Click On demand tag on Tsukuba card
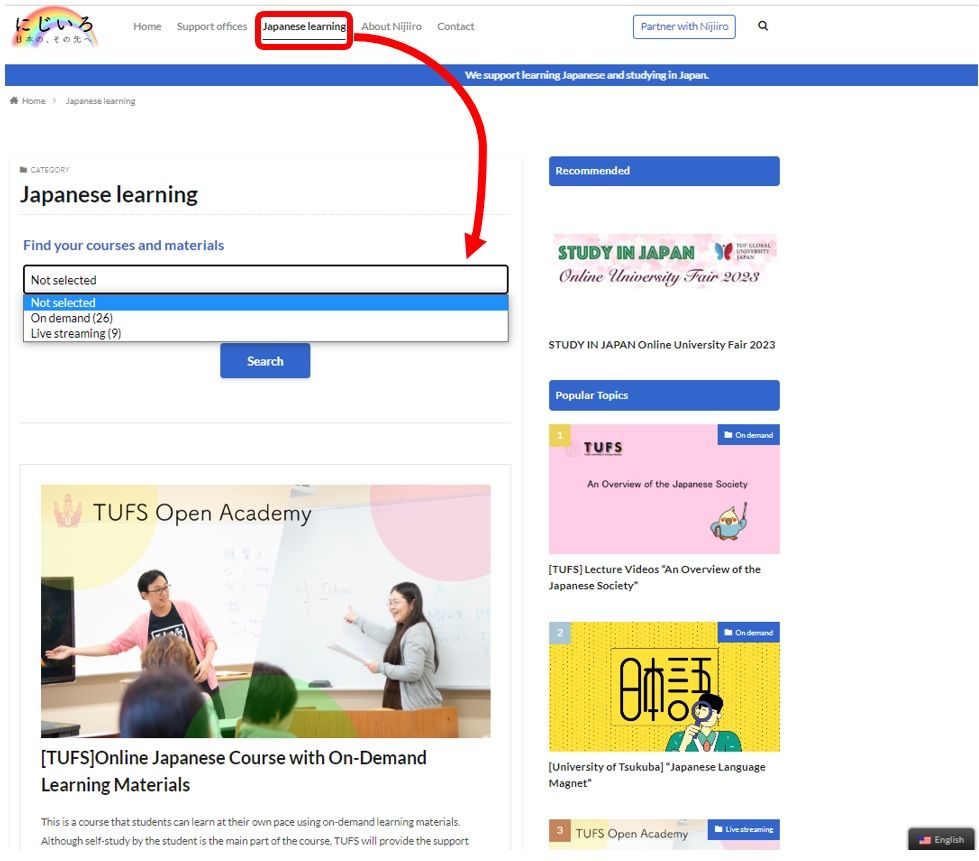 748,632
